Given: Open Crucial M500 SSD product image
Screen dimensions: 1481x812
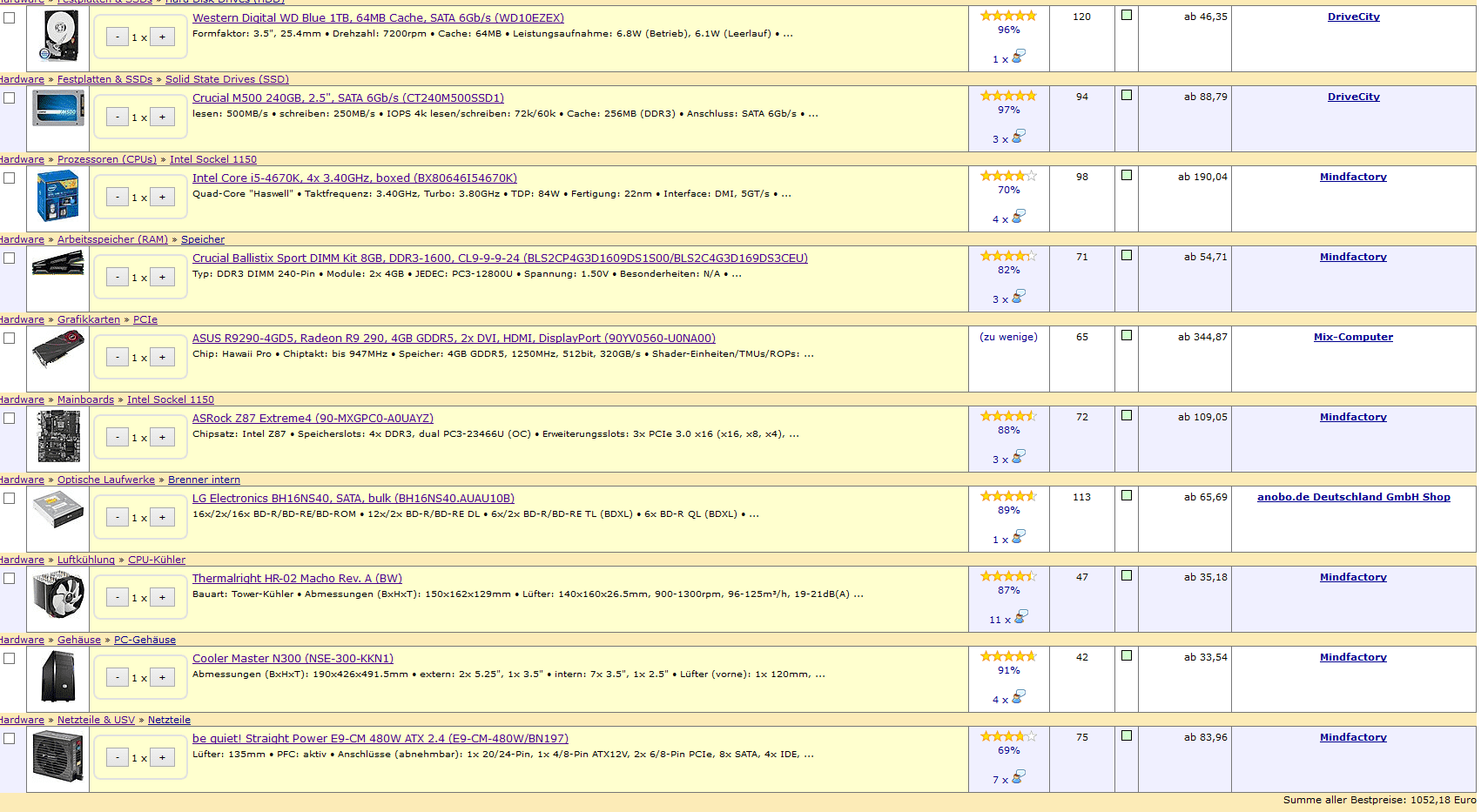Looking at the screenshot, I should (58, 109).
